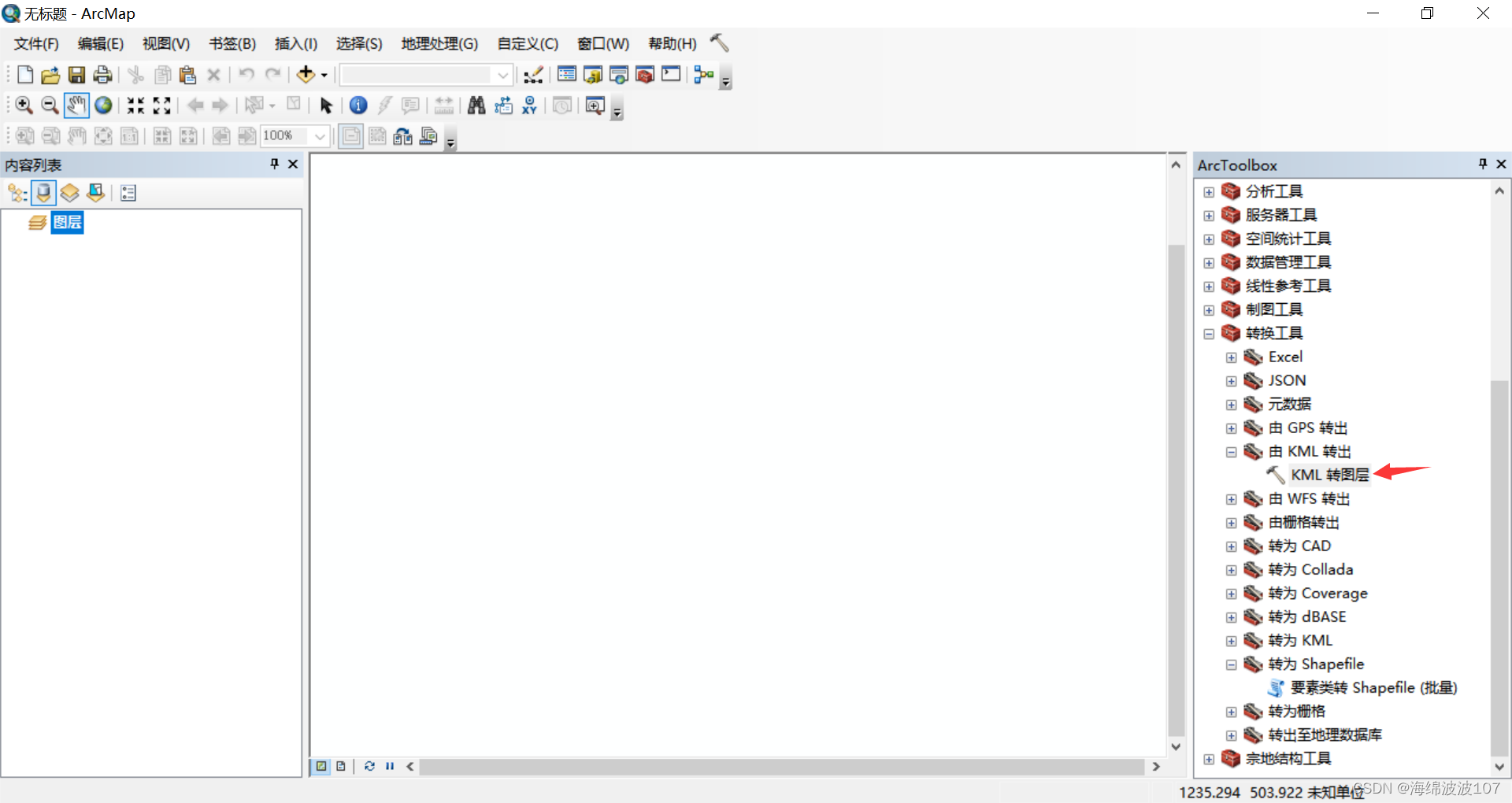Open the Editor toolbar icon

[533, 75]
